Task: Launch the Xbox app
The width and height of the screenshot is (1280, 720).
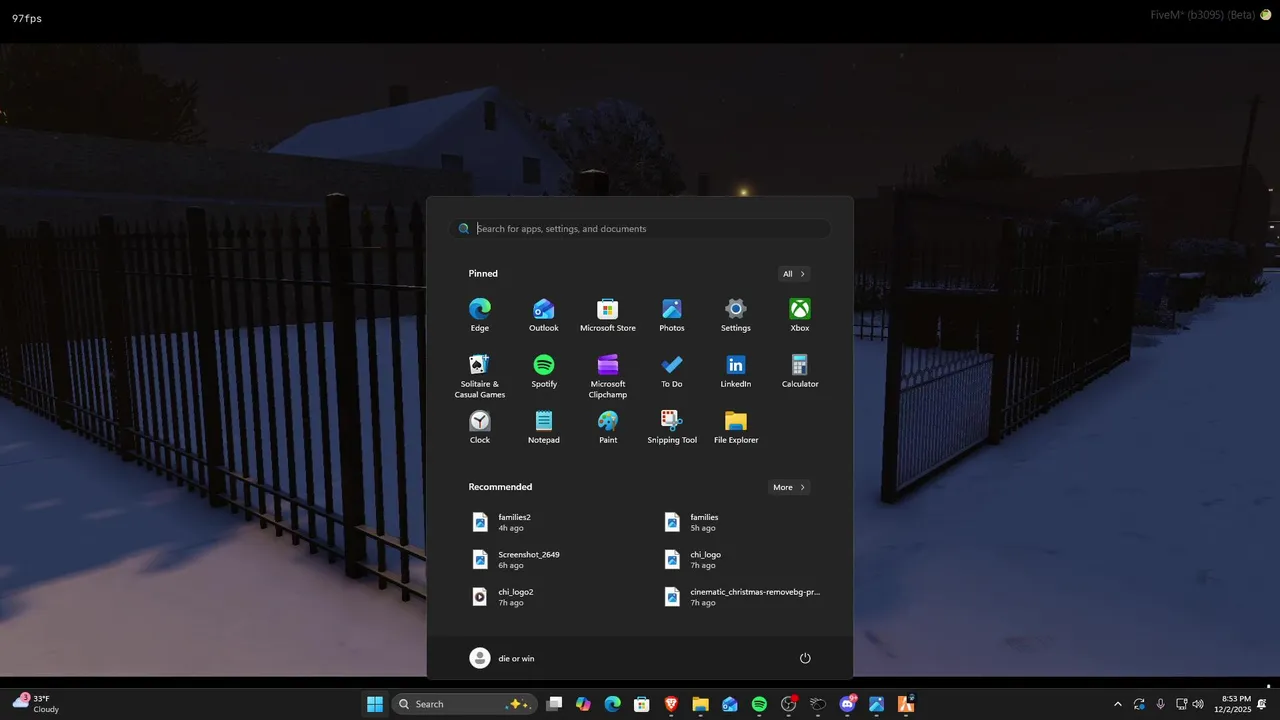Action: pos(800,314)
